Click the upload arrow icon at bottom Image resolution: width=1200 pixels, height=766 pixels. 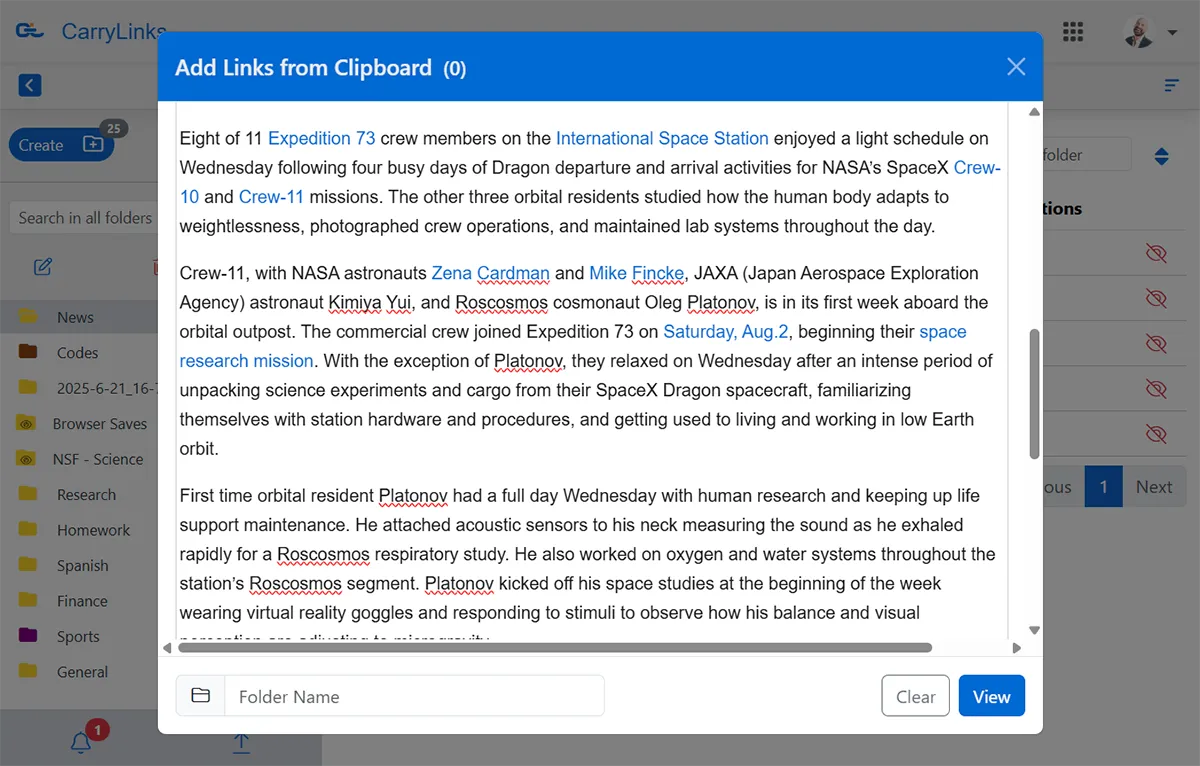(241, 743)
